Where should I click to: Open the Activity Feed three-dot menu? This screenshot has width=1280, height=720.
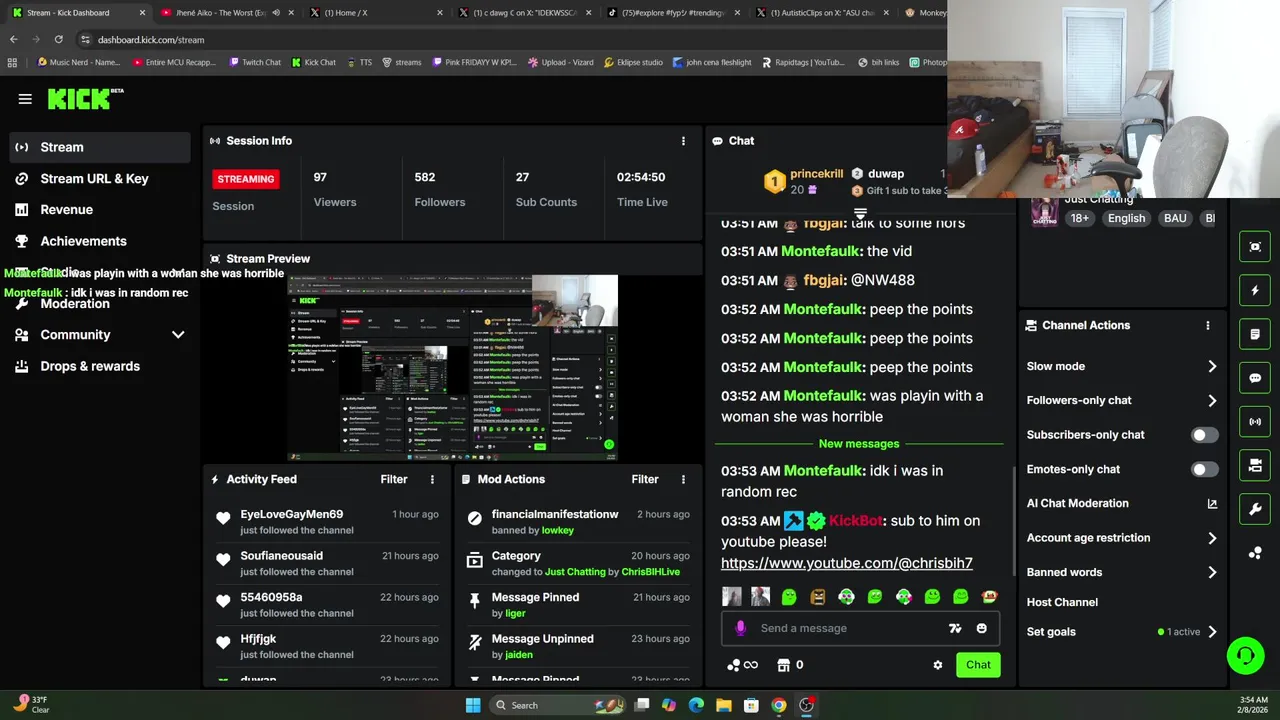click(432, 479)
